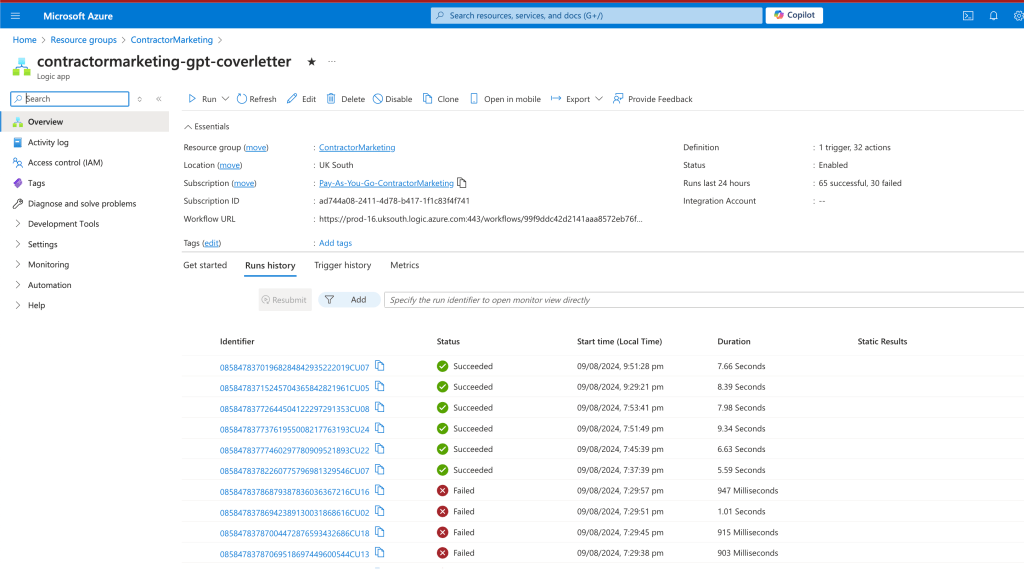The width and height of the screenshot is (1024, 571).
Task: Edit the logic app
Action: click(302, 99)
